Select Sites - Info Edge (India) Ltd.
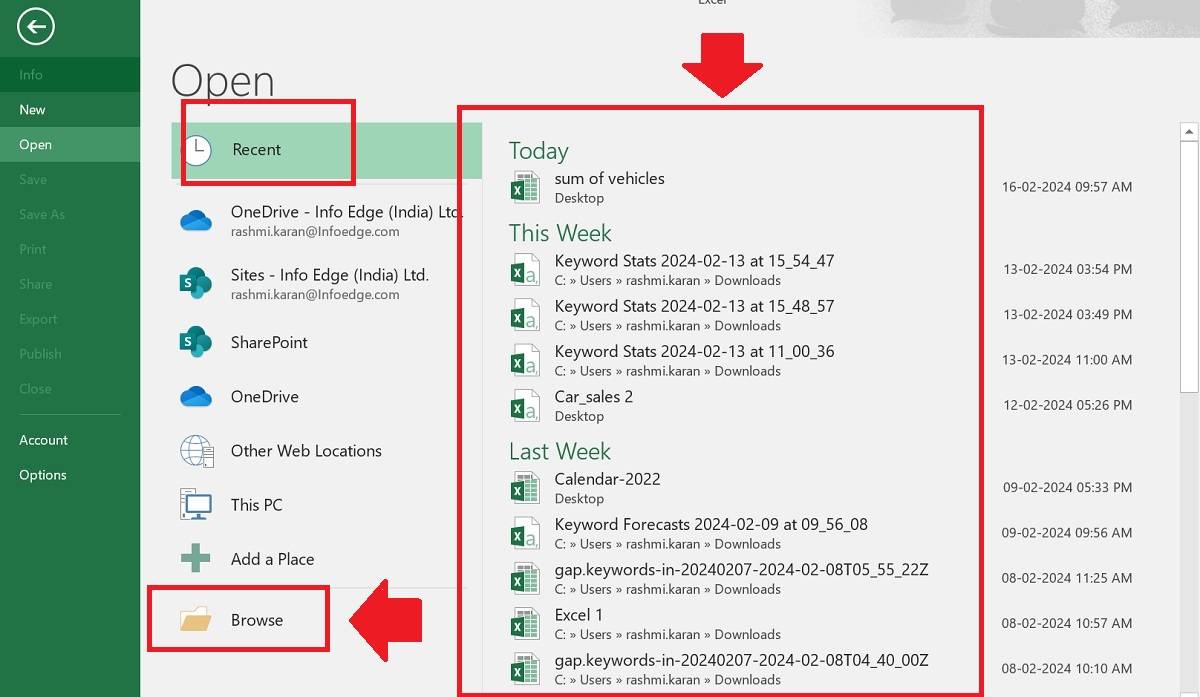 329,275
